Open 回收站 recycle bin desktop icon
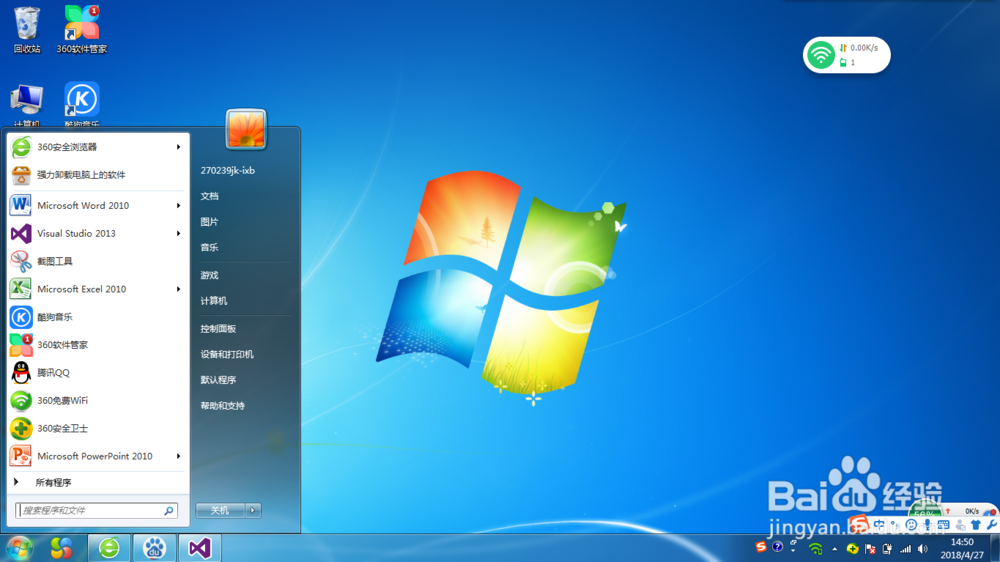 [27, 29]
